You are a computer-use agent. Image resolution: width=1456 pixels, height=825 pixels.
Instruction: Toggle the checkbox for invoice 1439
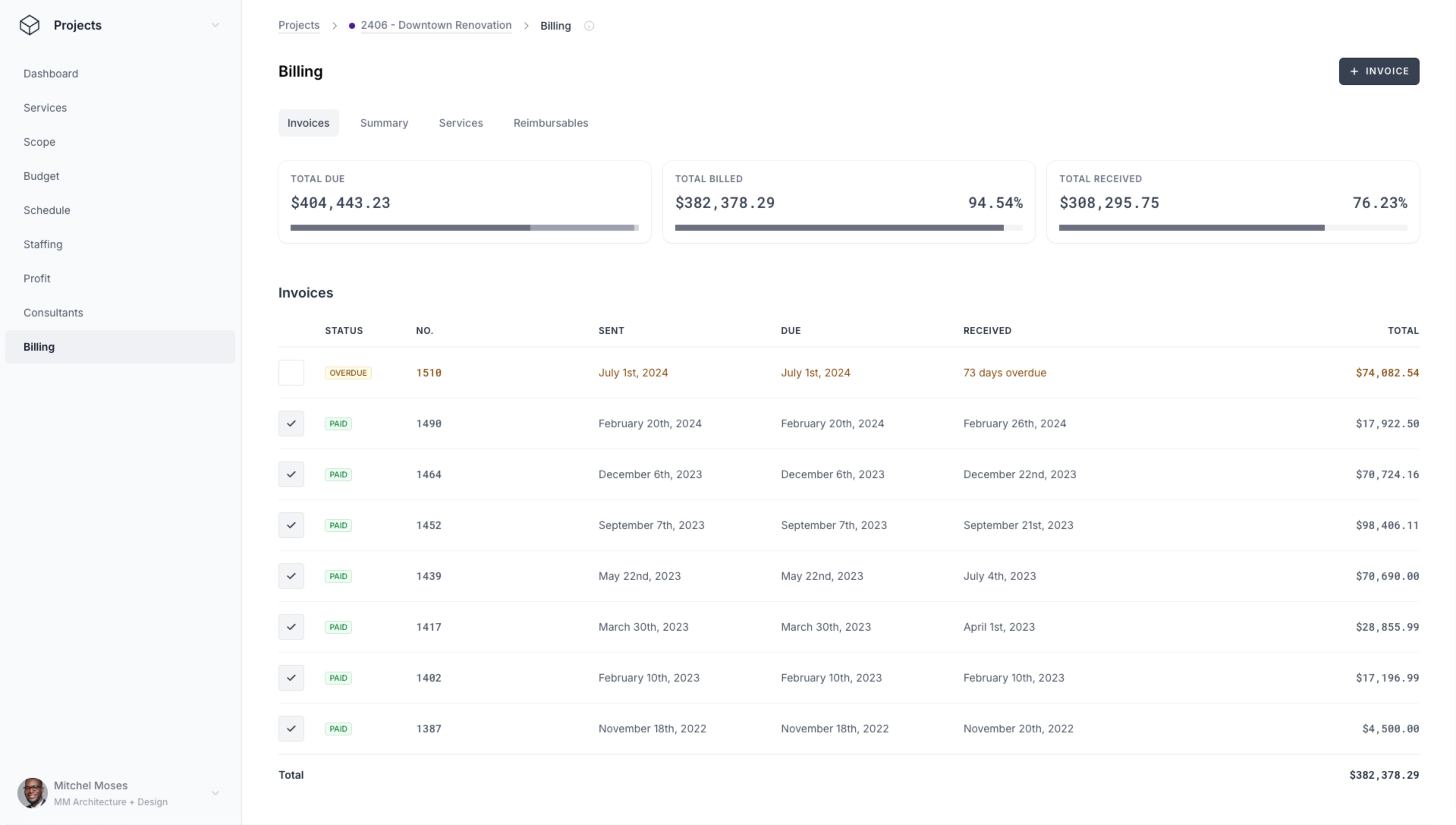point(291,576)
